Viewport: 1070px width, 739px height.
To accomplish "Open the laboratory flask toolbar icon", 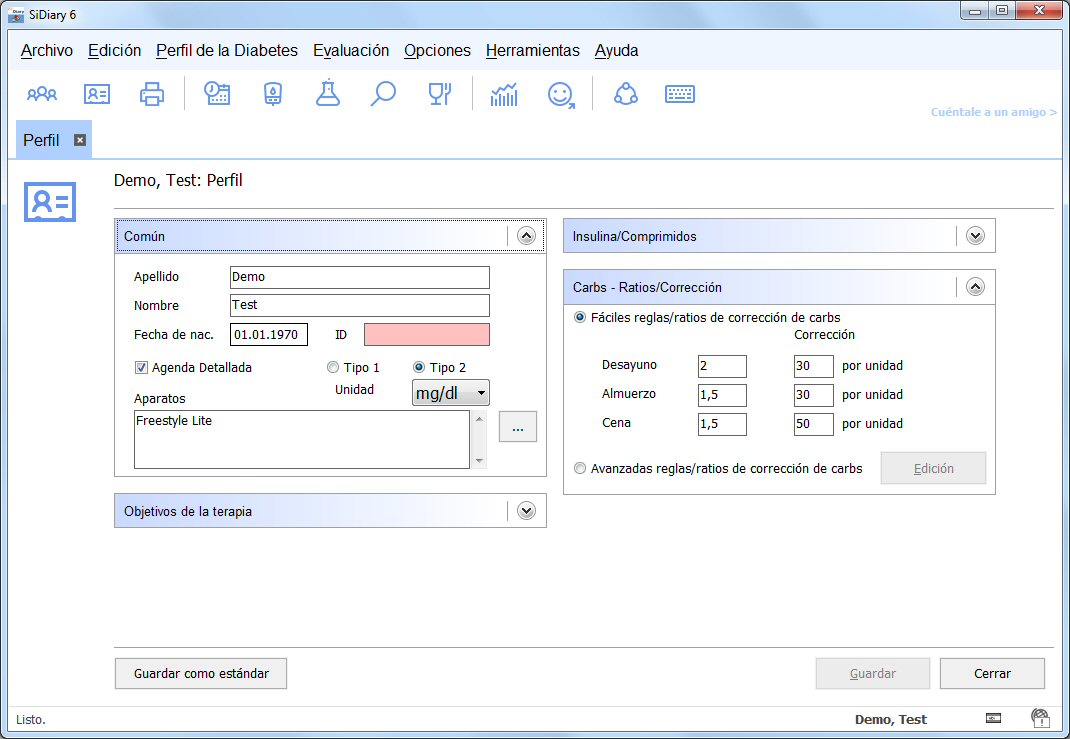I will coord(327,94).
